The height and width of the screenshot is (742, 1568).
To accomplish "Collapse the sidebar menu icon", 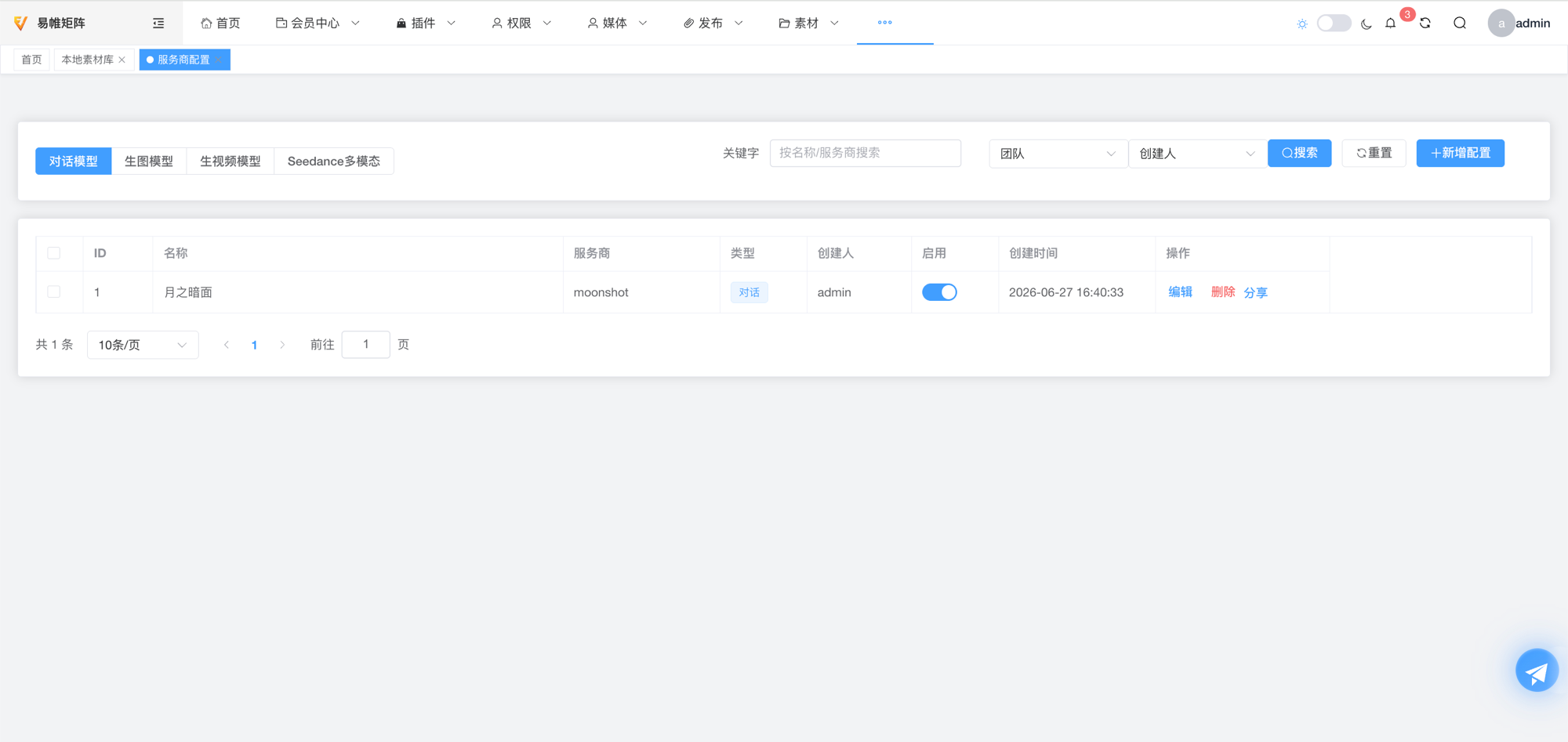I will tap(158, 24).
